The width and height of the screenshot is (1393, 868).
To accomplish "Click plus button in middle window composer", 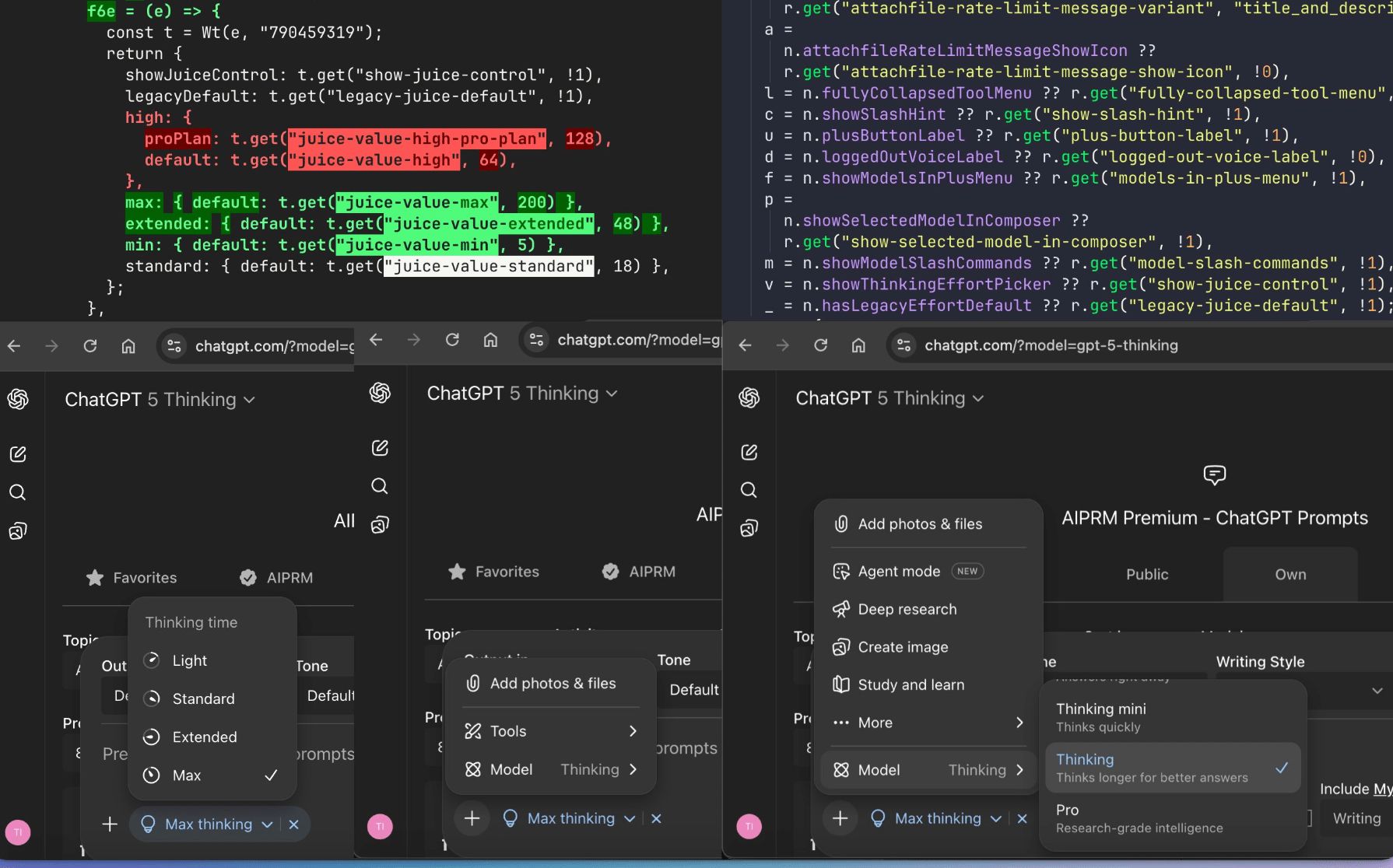I will [x=472, y=818].
